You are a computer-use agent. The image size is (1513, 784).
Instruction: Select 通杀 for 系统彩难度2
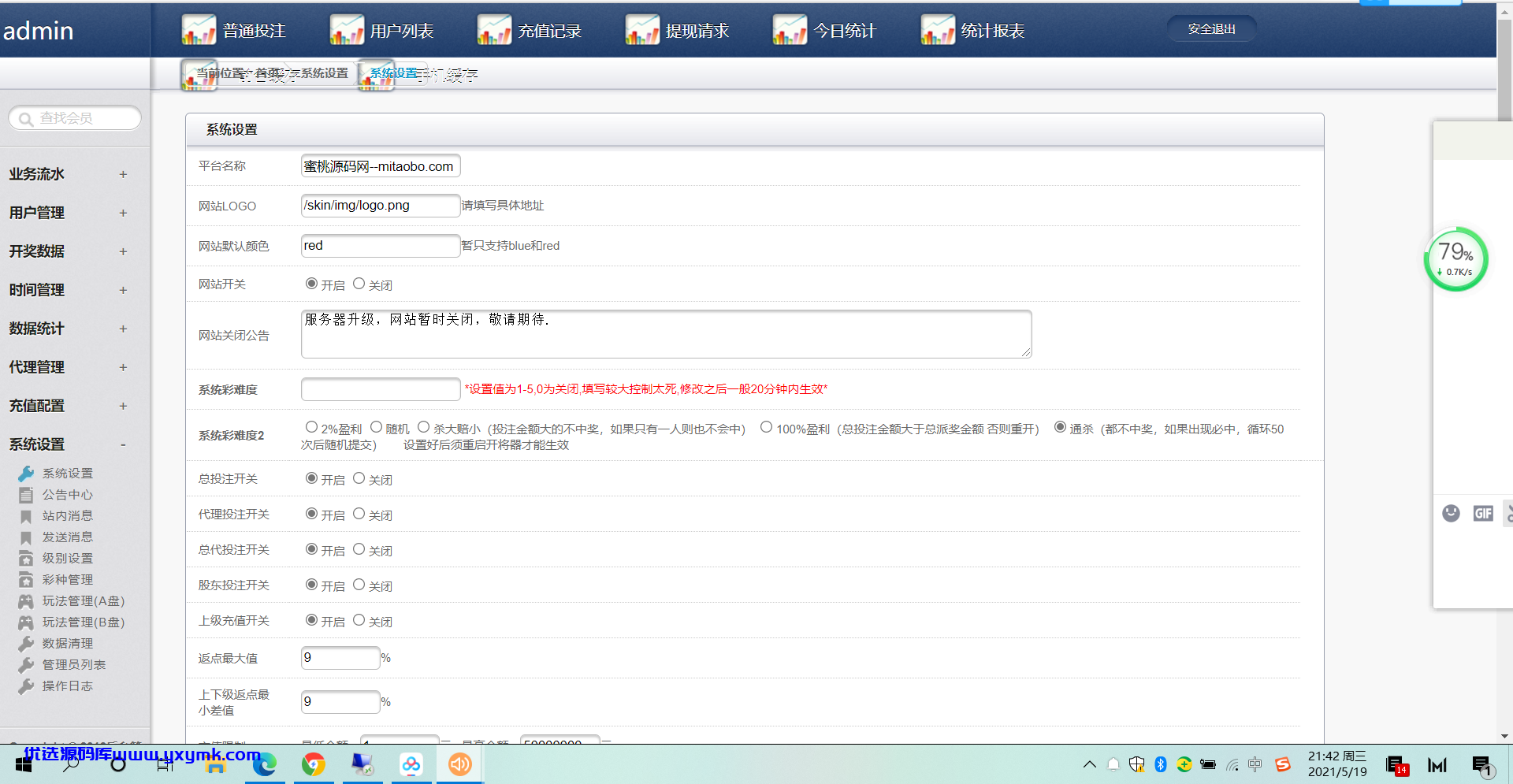pos(1060,427)
